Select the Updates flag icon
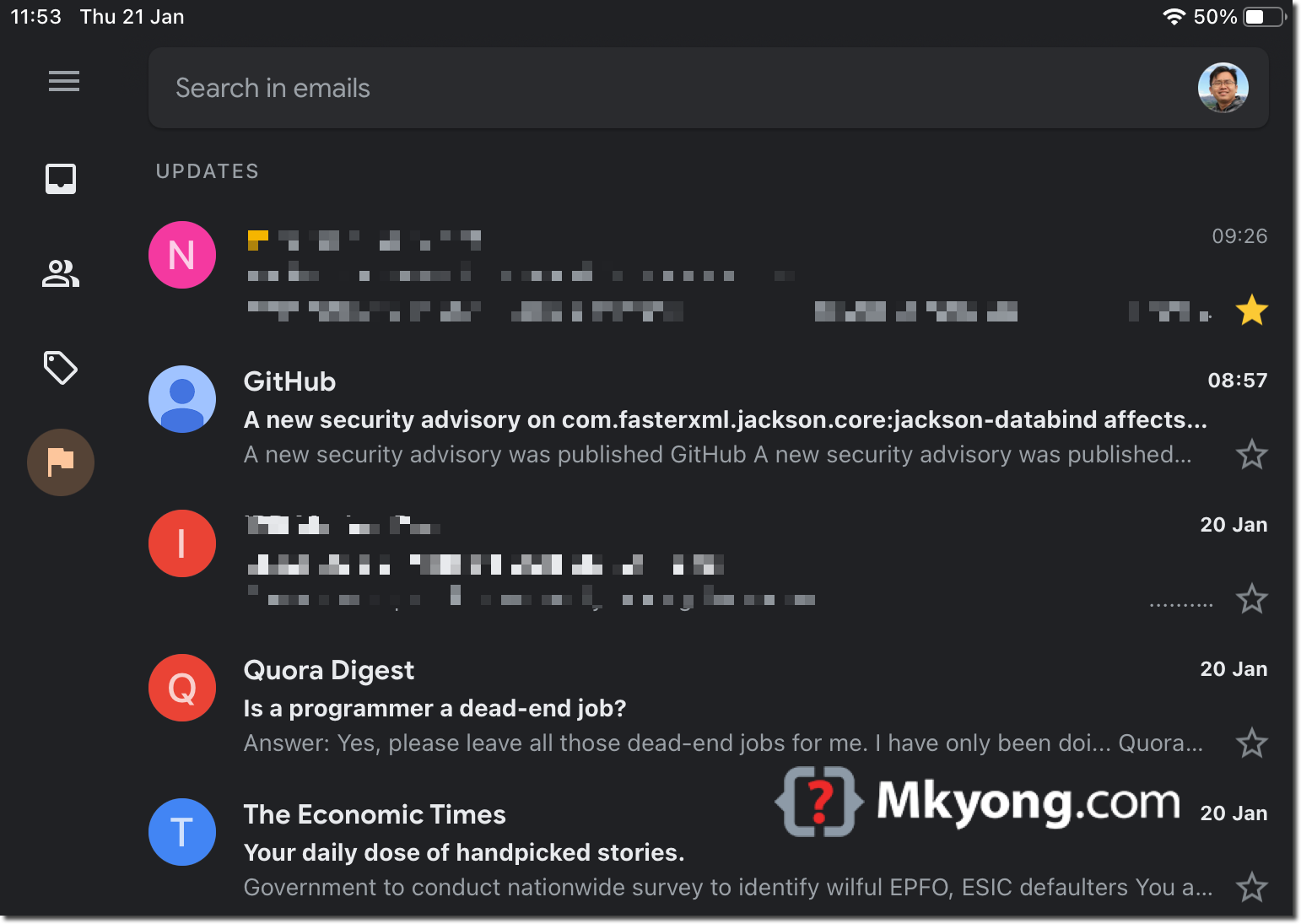The width and height of the screenshot is (1301, 924). 61,462
